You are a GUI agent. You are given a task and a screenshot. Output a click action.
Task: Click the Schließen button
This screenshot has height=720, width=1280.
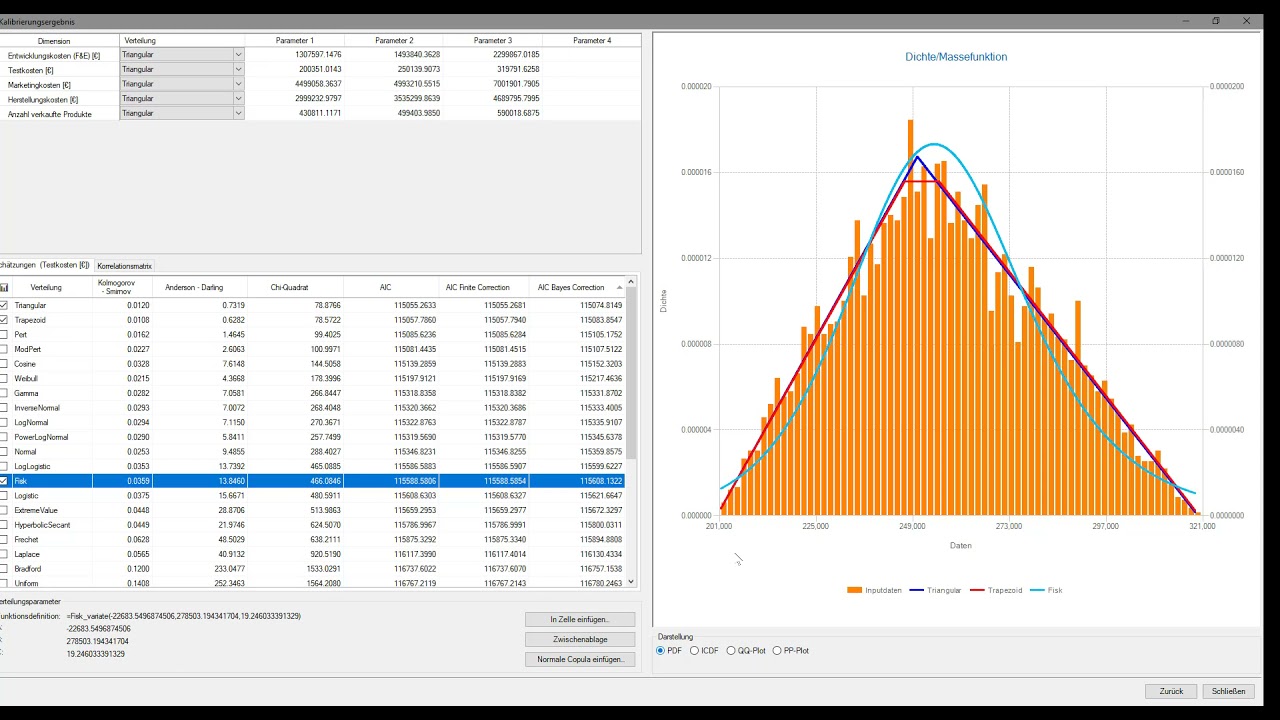click(1228, 691)
